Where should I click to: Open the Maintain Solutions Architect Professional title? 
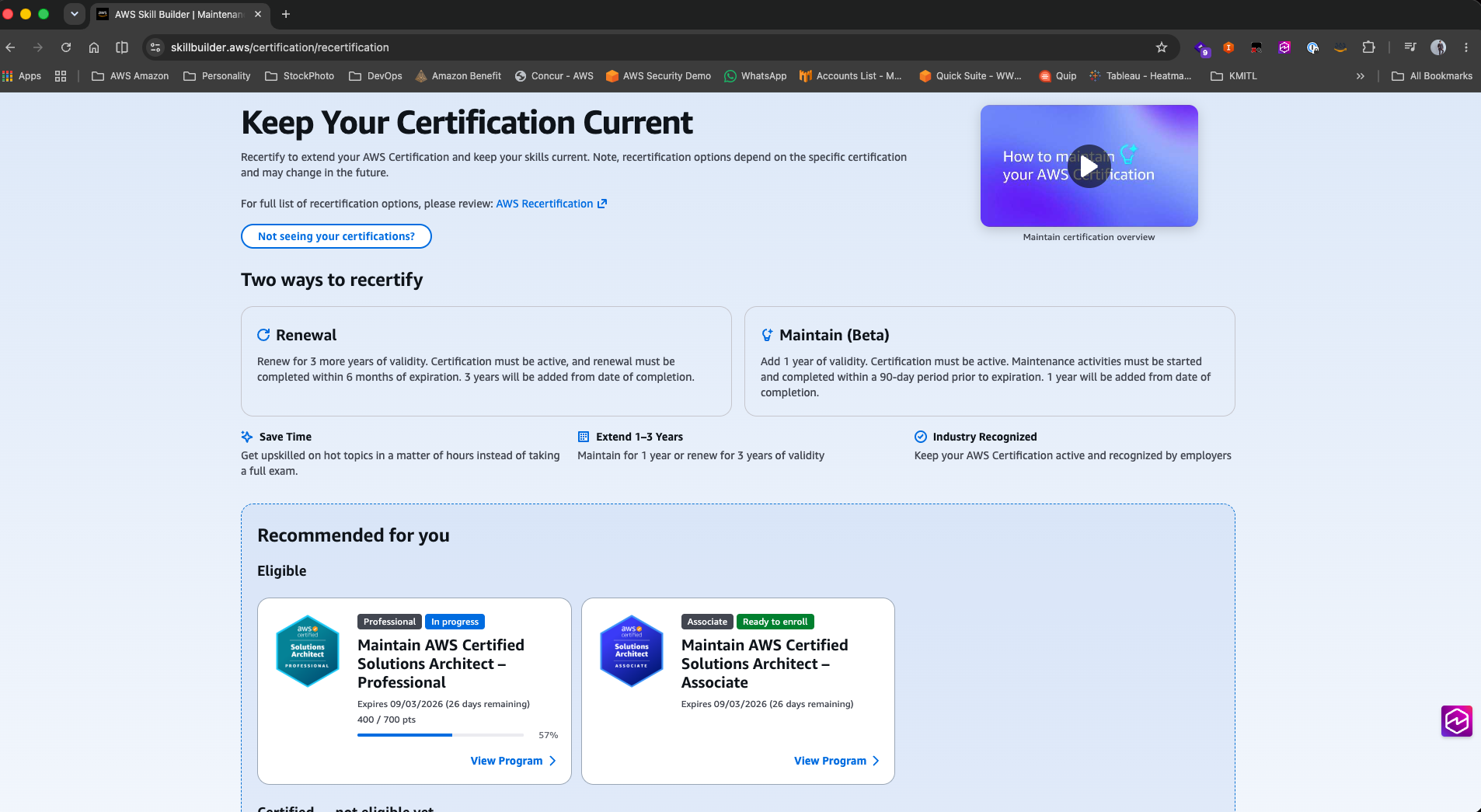click(441, 664)
